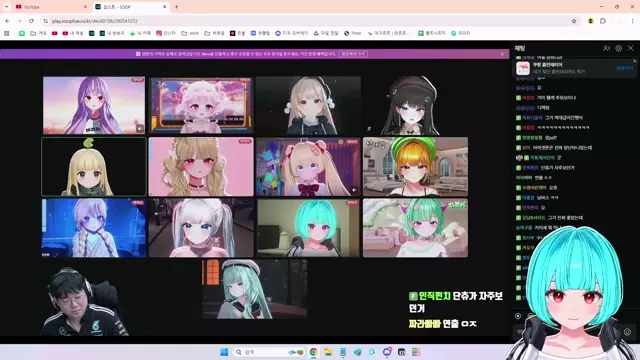Open the YouTube icon bookmark
The image size is (640, 360).
pyautogui.click(x=54, y=33)
